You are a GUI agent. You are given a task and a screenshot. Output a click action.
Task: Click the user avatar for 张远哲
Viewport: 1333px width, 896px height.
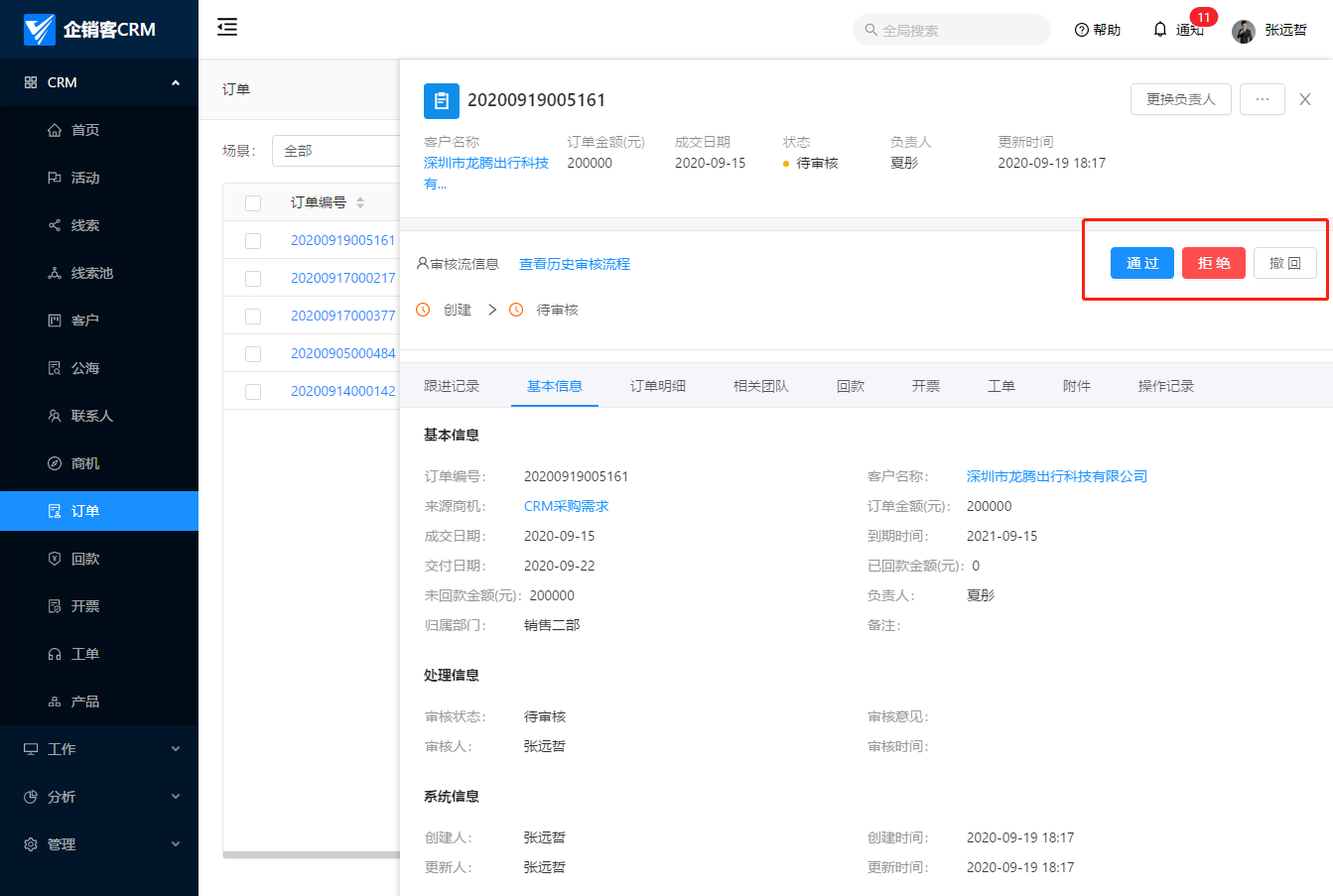click(1244, 31)
